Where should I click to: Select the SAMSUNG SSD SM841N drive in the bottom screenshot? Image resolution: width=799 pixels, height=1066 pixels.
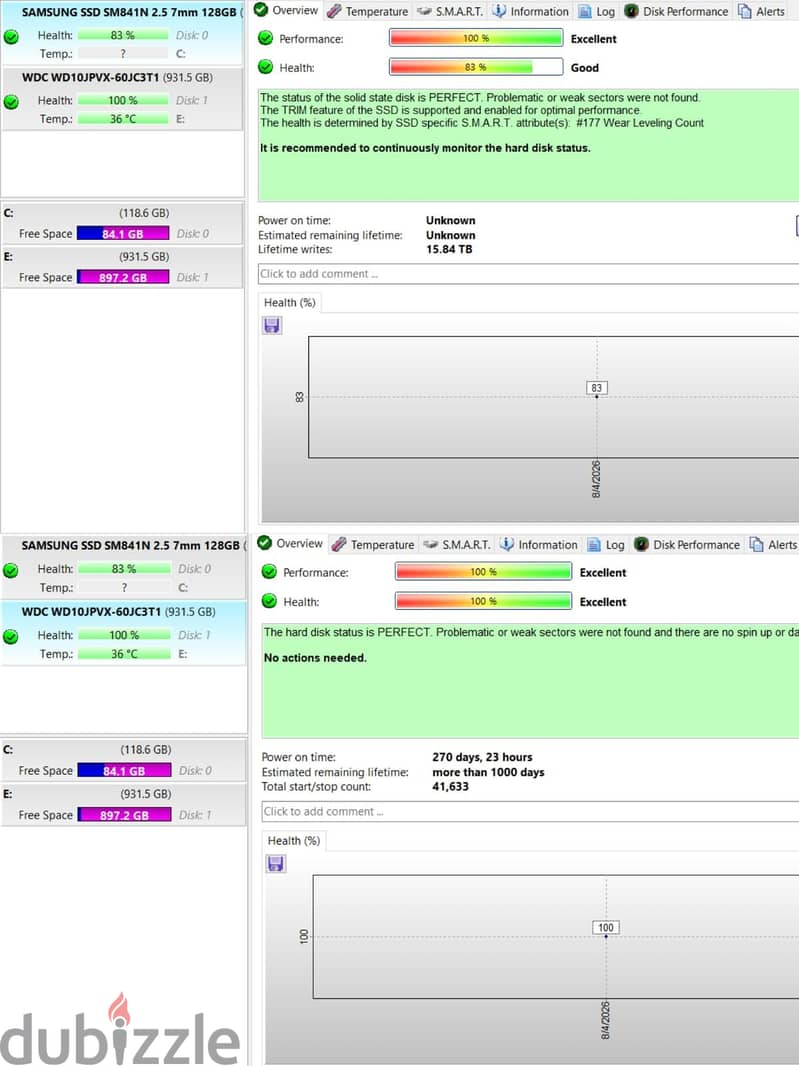(x=124, y=566)
